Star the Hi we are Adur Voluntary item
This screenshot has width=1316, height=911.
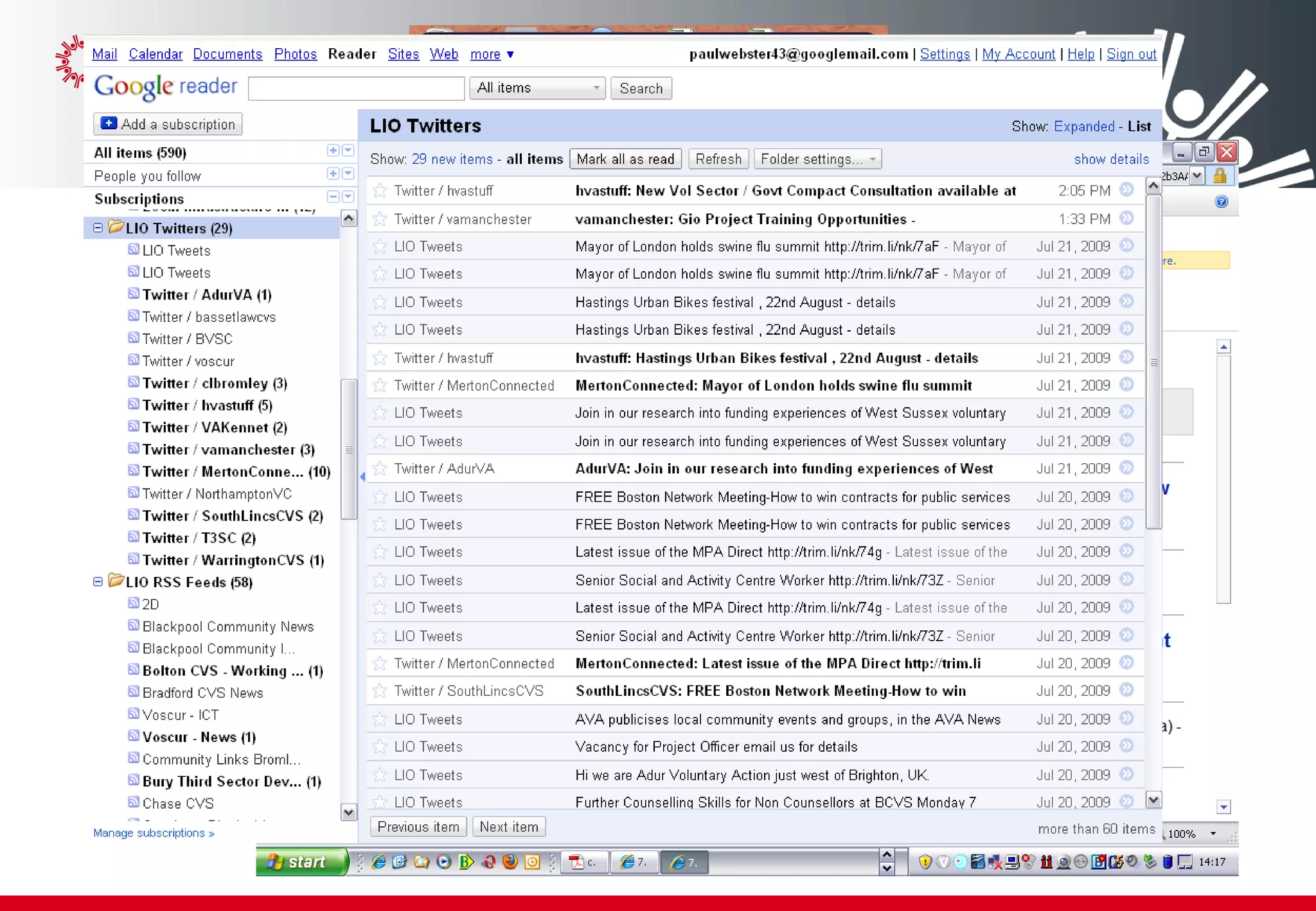click(x=380, y=775)
